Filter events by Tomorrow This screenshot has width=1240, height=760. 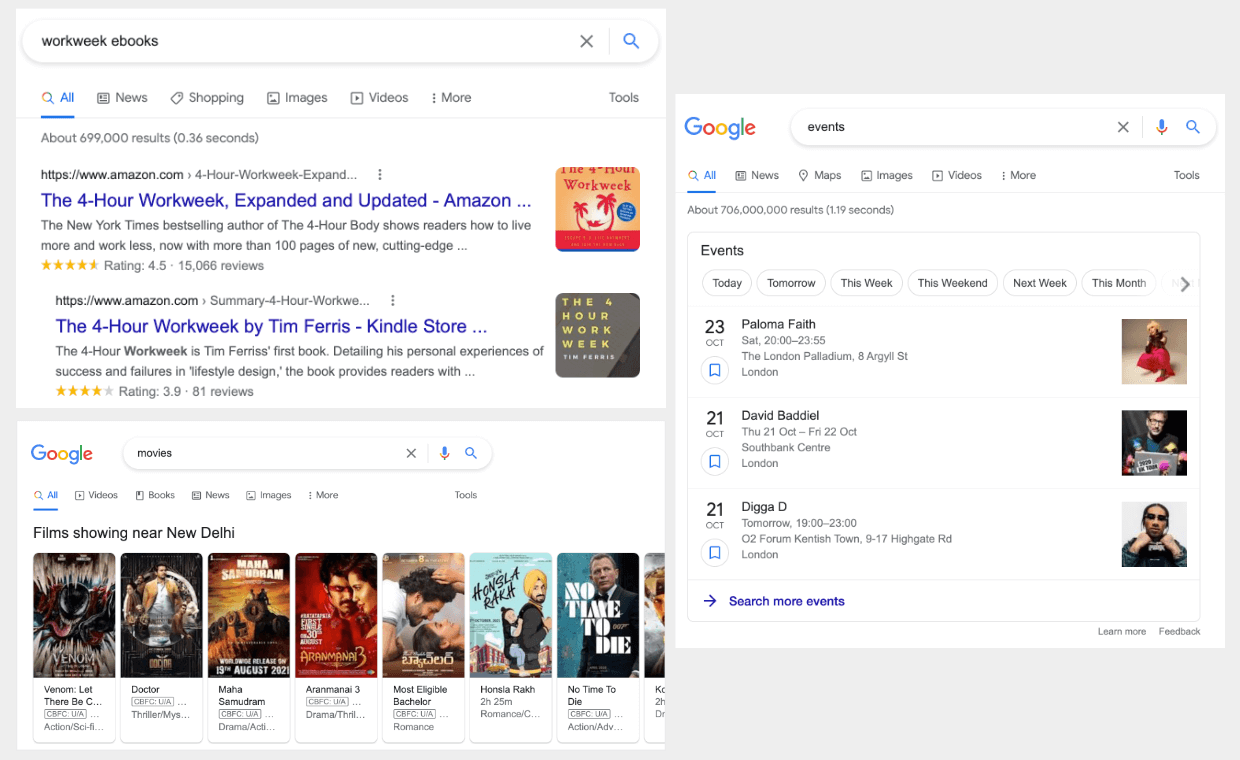tap(791, 283)
